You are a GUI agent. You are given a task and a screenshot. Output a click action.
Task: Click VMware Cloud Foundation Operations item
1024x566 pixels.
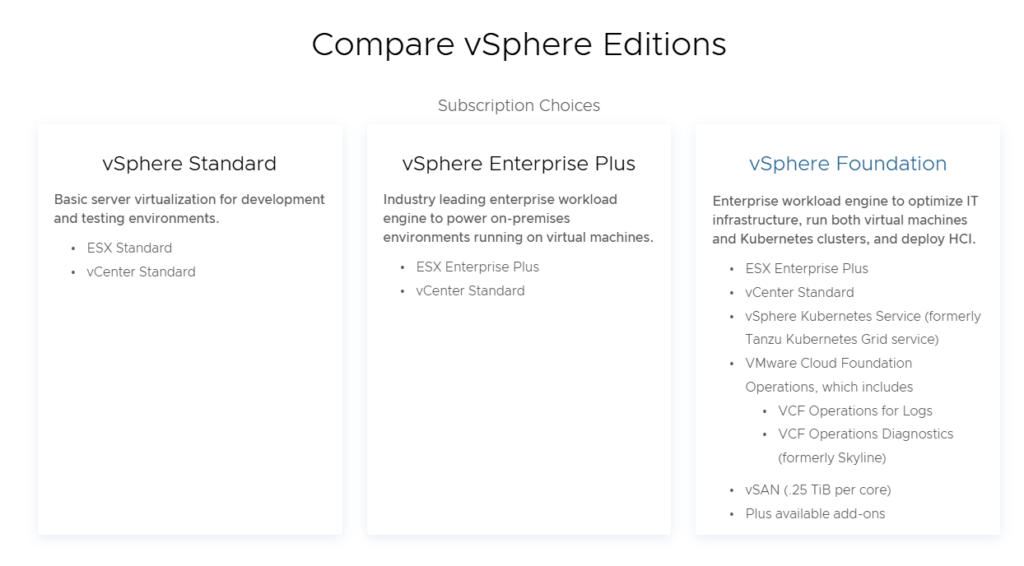point(829,375)
